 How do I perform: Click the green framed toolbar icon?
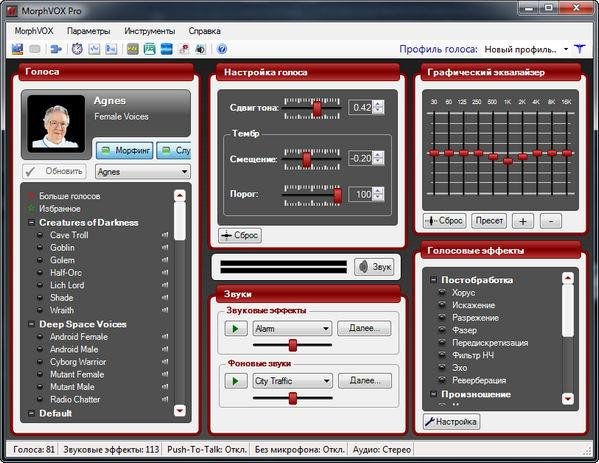(149, 49)
